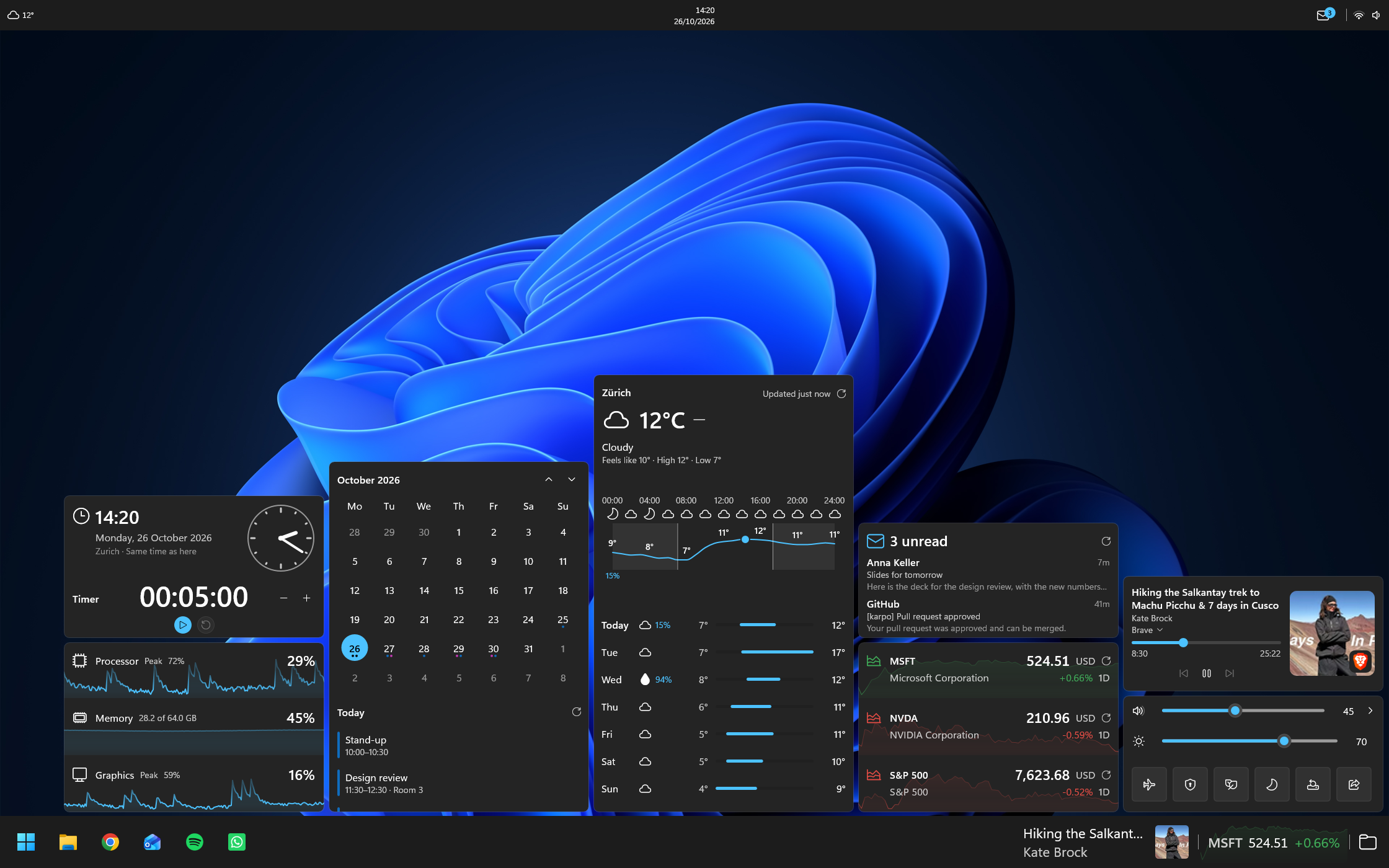Image resolution: width=1389 pixels, height=868 pixels.
Task: Adjust the volume slider
Action: point(1243,711)
